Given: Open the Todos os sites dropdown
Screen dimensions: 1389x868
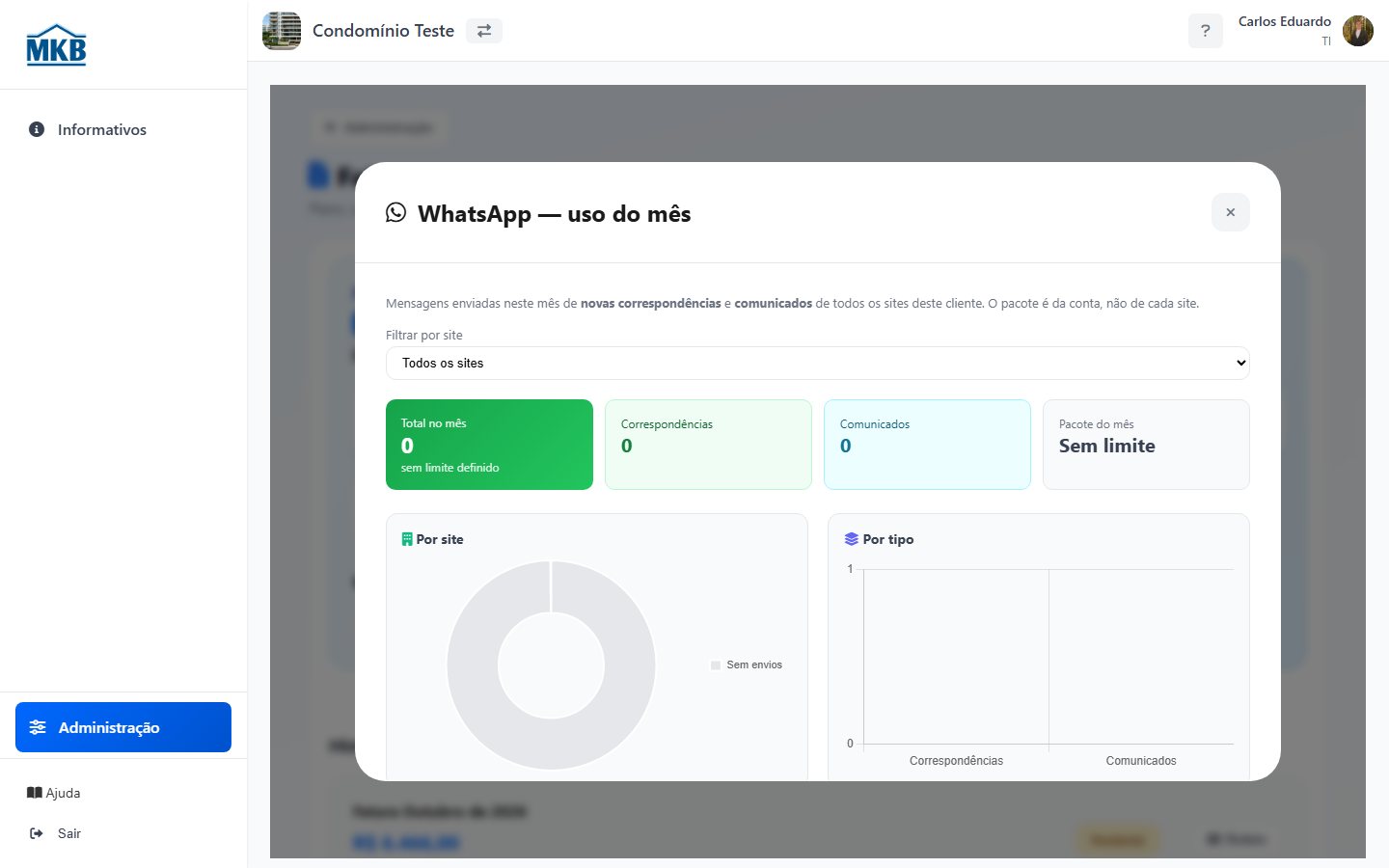Looking at the screenshot, I should 818,363.
